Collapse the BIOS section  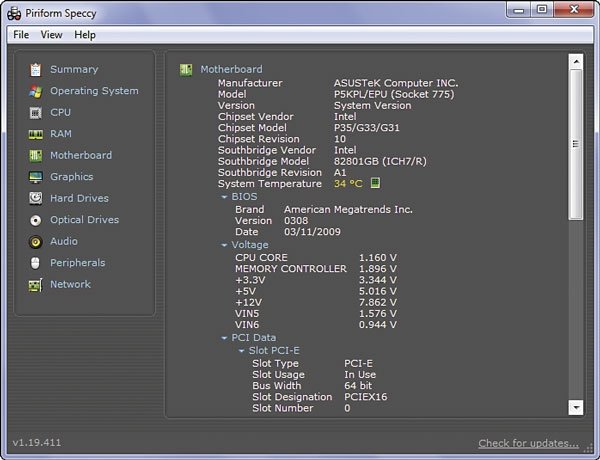(x=224, y=197)
